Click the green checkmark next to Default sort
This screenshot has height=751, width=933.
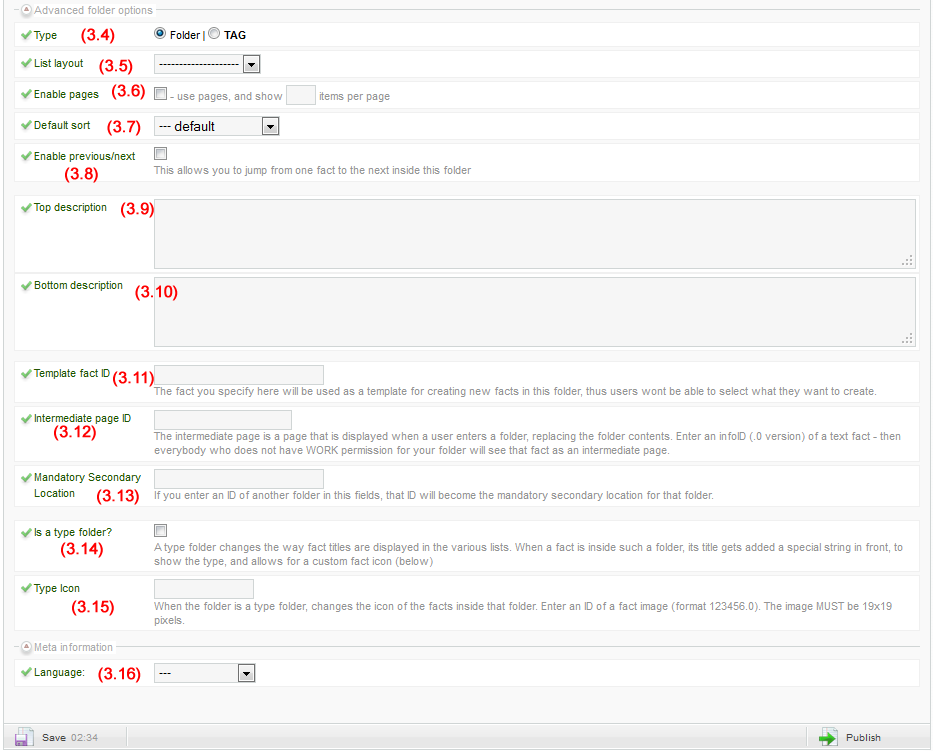tap(25, 126)
